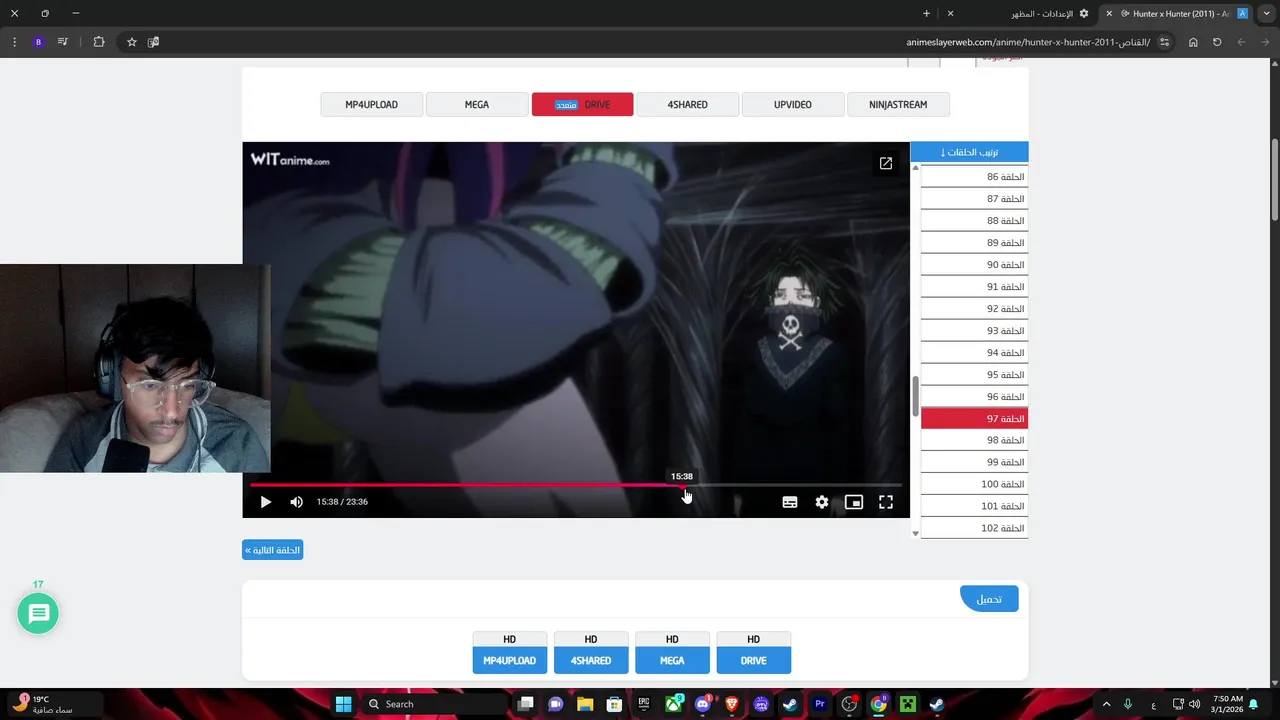Viewport: 1280px width, 720px height.
Task: Open the green chat bubble widget
Action: pos(39,613)
